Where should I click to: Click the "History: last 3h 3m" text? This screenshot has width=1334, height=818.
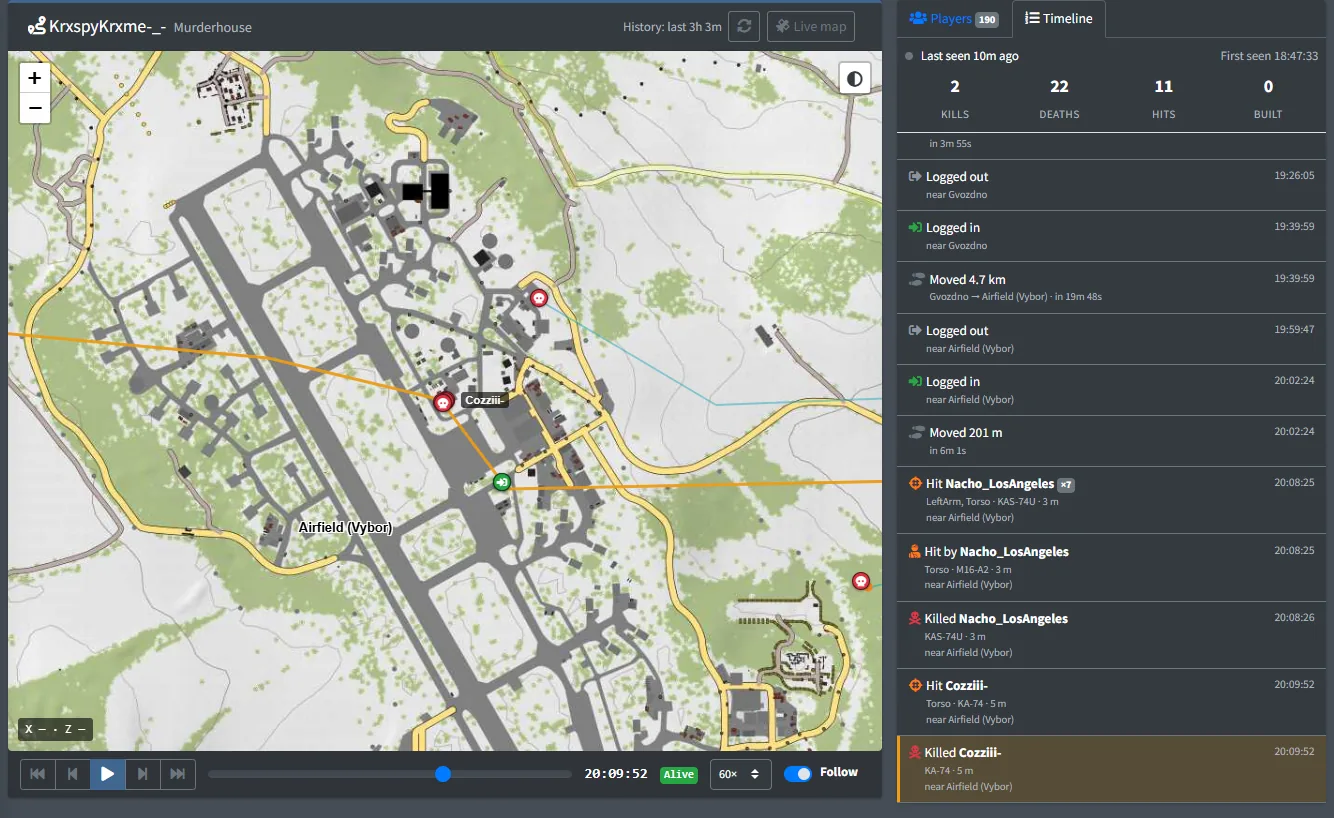point(672,27)
